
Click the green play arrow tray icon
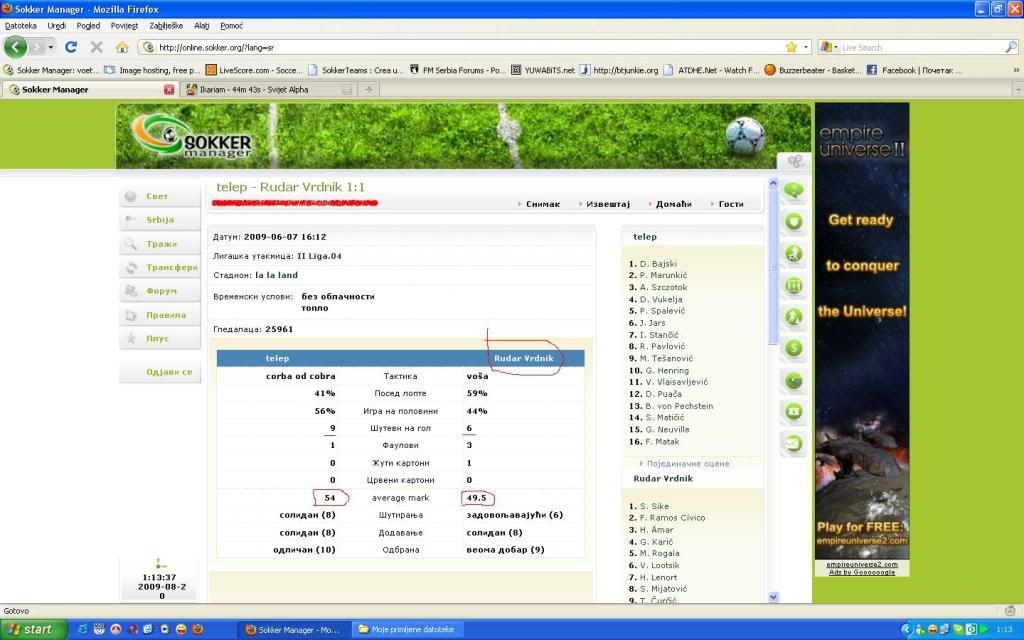point(984,630)
